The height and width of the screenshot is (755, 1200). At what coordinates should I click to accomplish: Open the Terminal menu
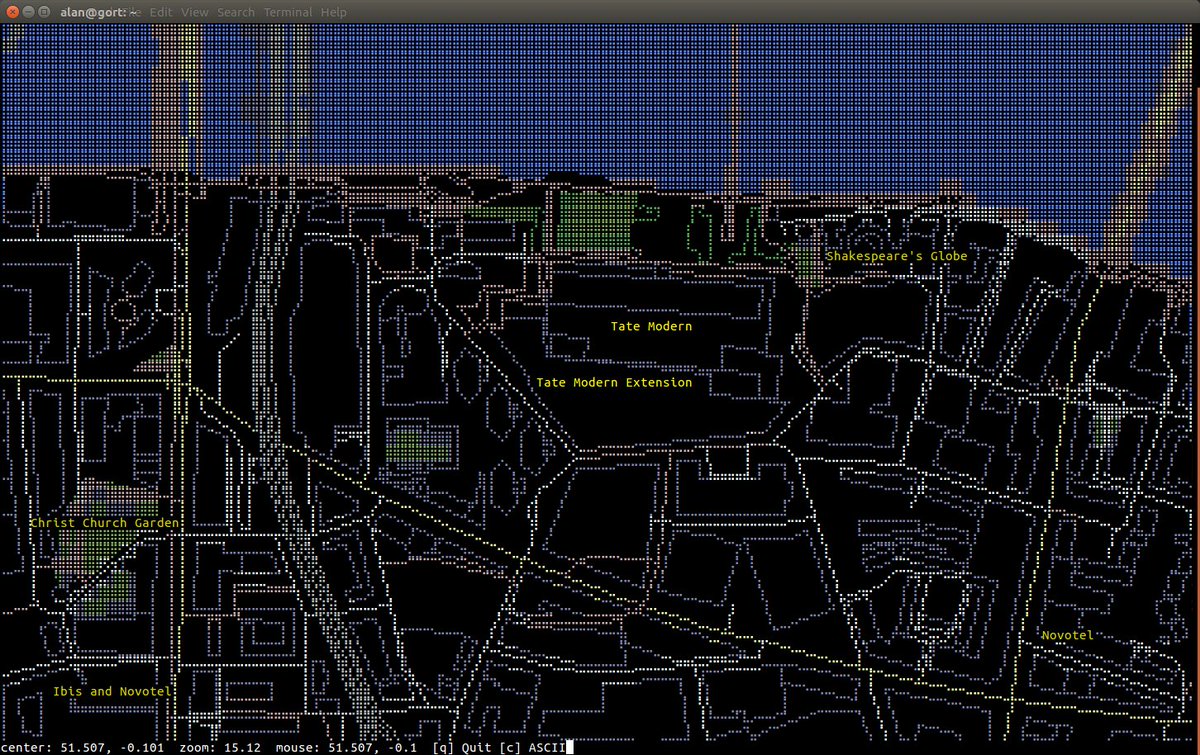pos(288,12)
